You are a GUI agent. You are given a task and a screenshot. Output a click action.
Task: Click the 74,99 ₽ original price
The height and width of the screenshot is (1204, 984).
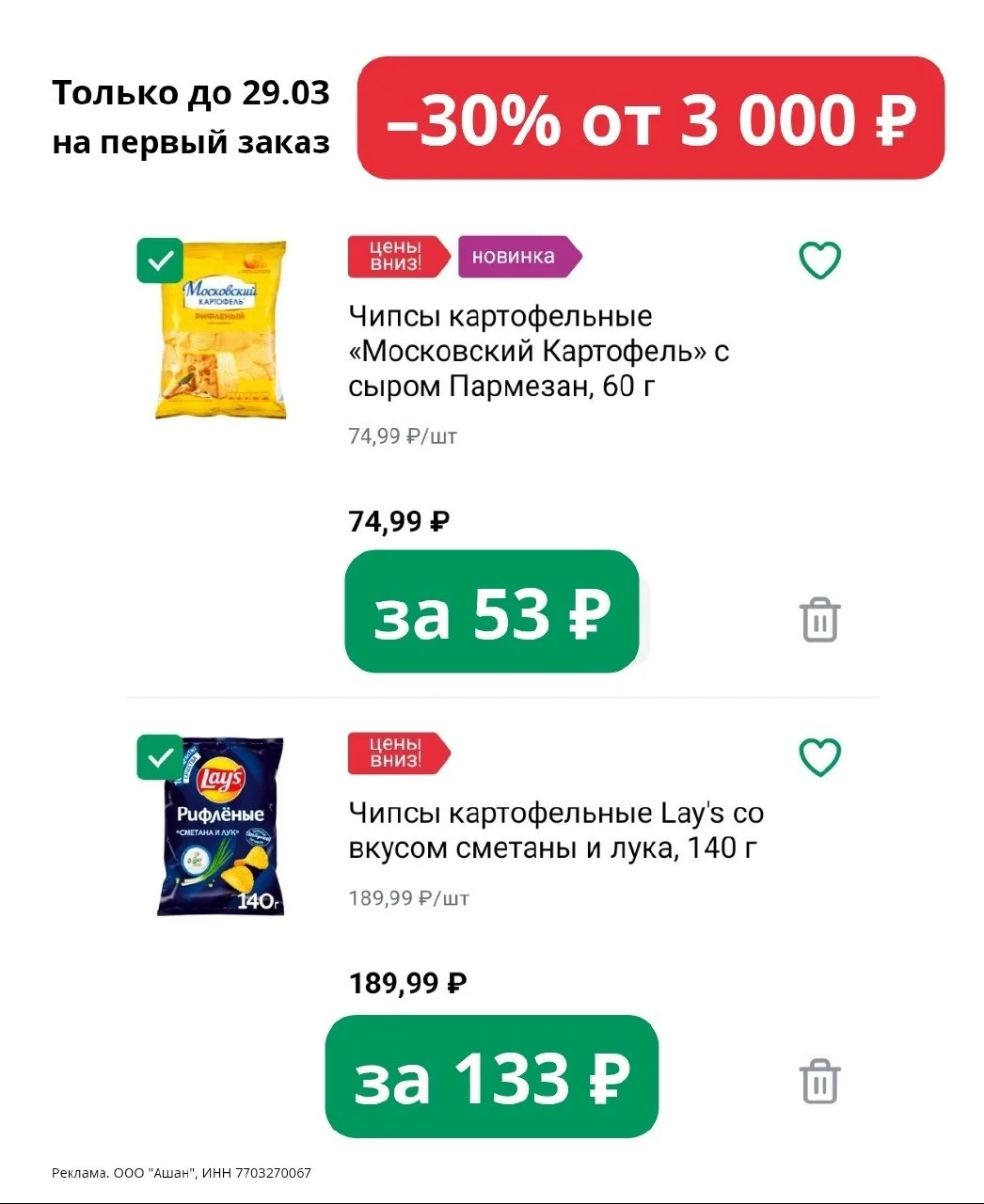point(399,521)
